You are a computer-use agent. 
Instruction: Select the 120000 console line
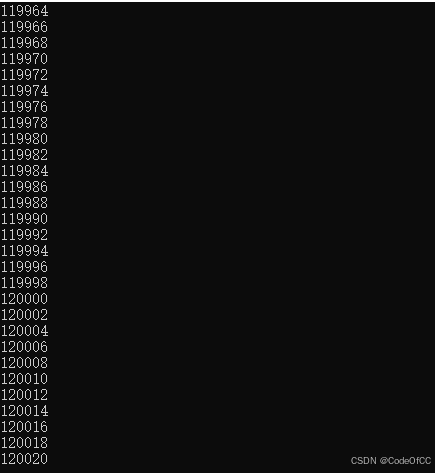25,299
